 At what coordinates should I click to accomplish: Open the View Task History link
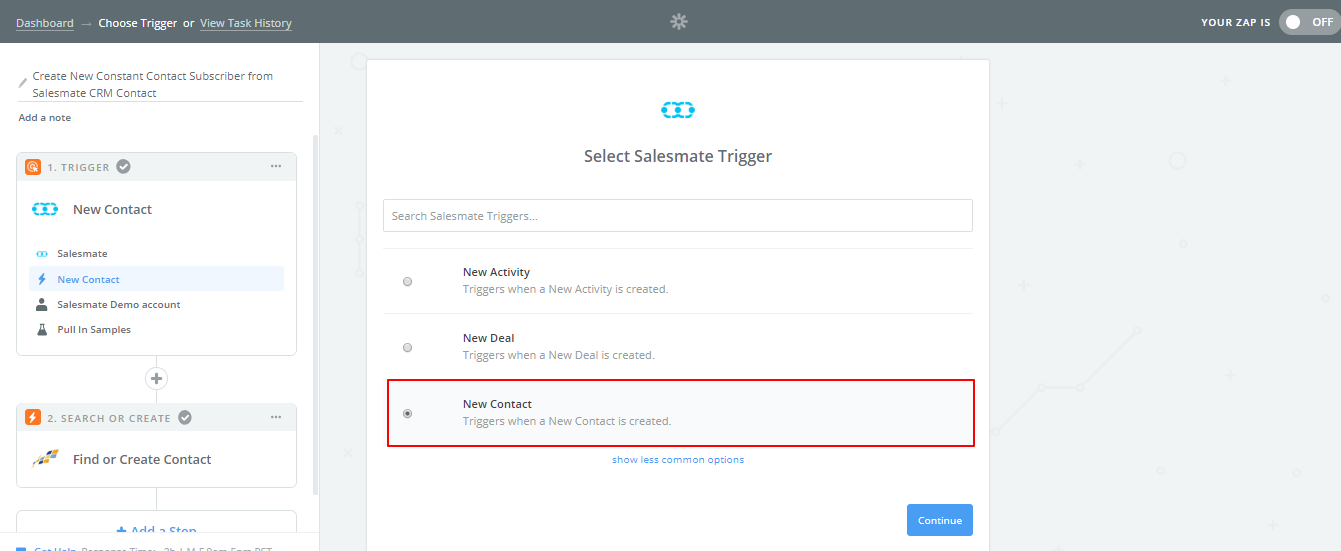pos(246,23)
